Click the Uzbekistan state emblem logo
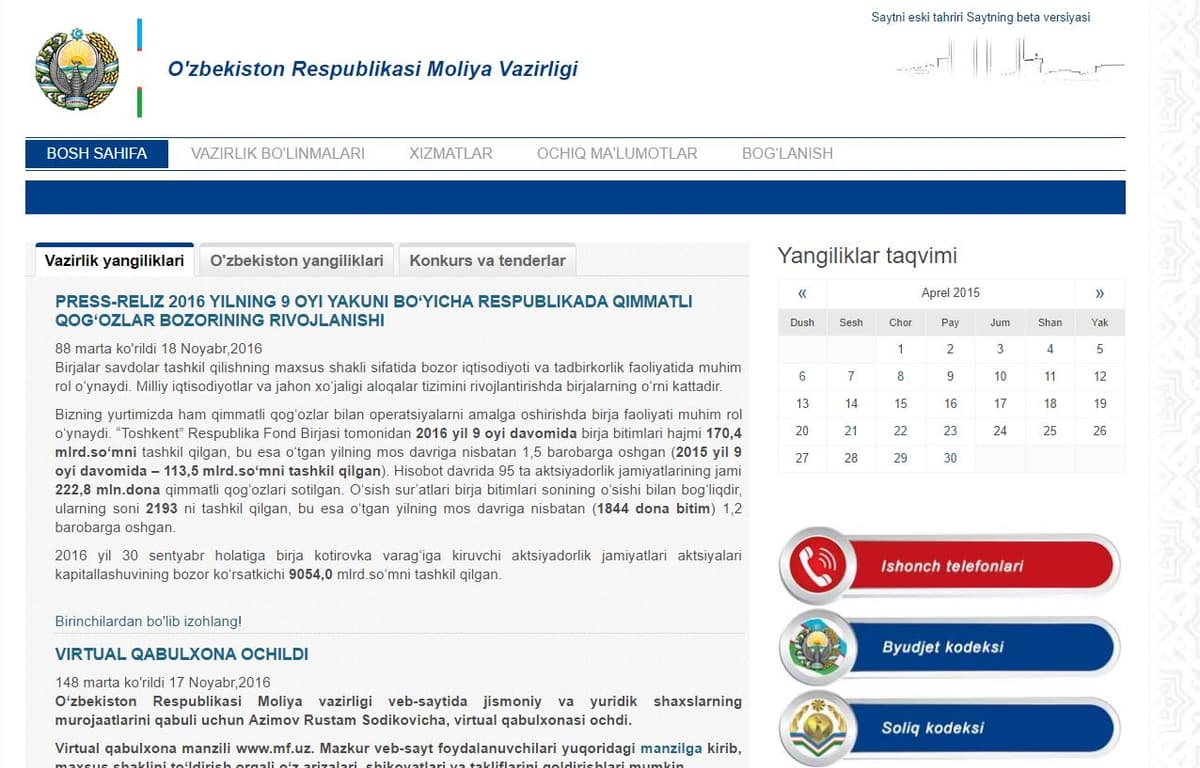This screenshot has width=1200, height=768. (x=77, y=68)
